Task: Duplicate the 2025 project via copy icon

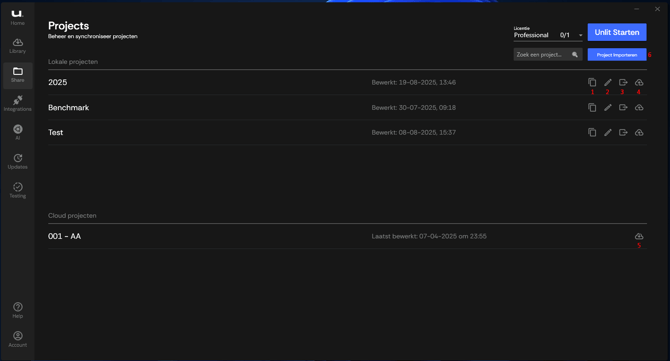Action: tap(592, 82)
